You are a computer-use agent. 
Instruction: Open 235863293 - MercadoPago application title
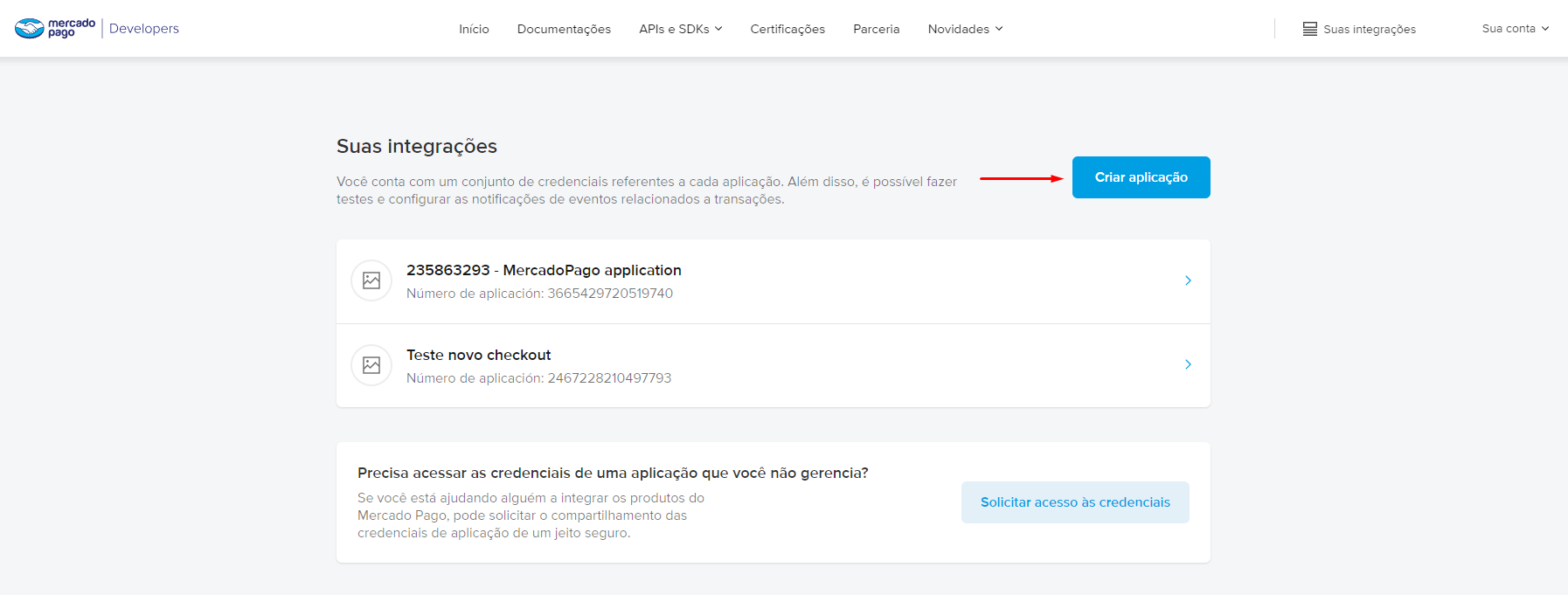coord(544,270)
